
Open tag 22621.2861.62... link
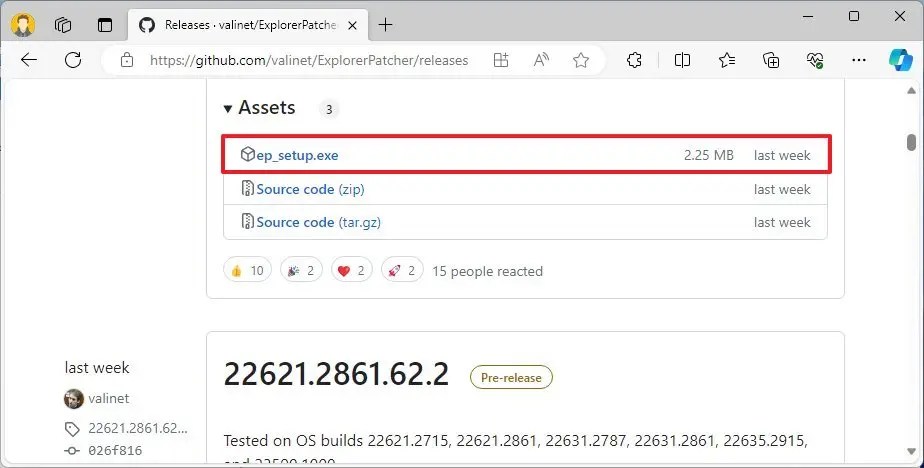[138, 429]
